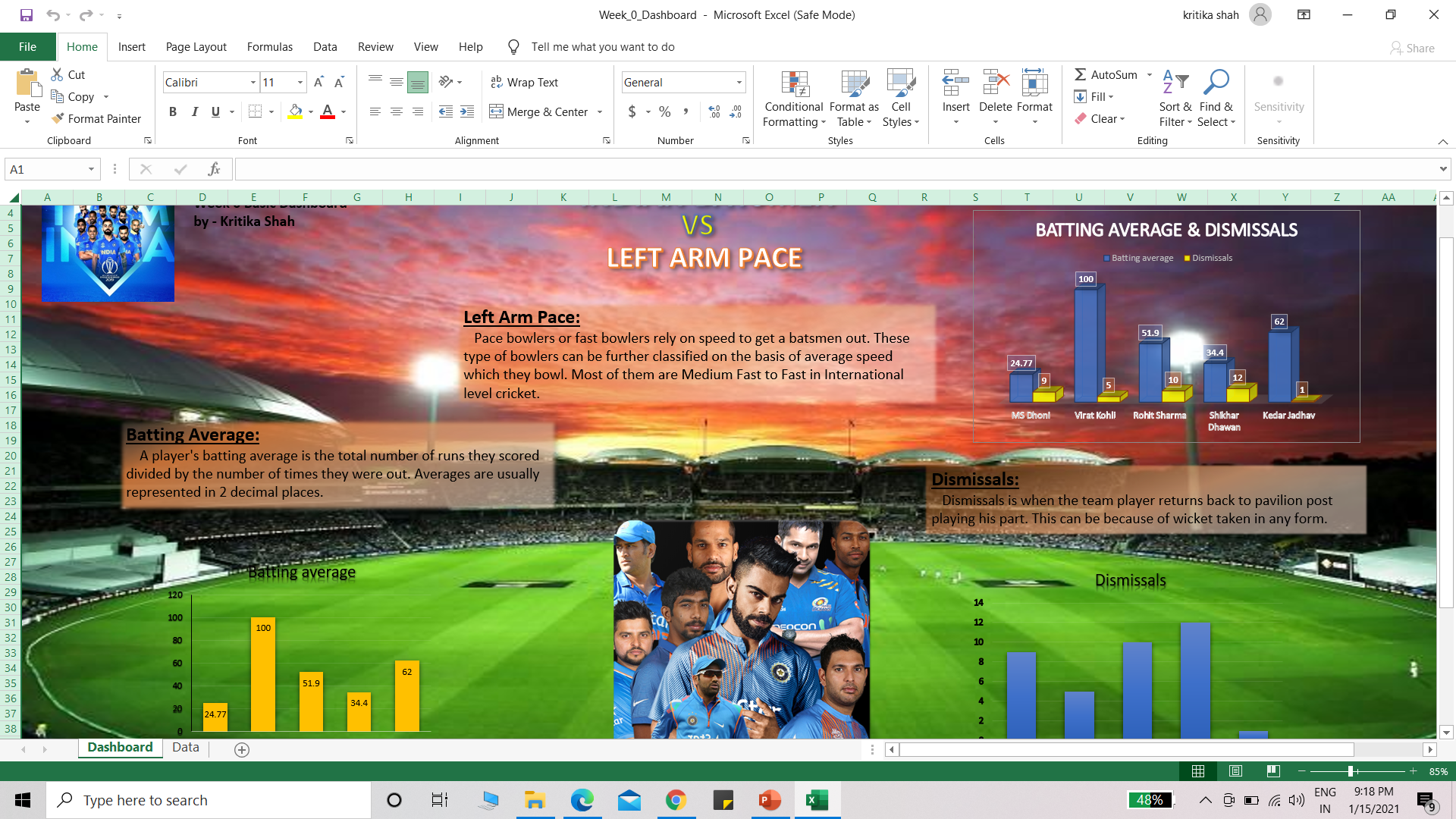The width and height of the screenshot is (1456, 819).
Task: Open the Font name dropdown
Action: tap(253, 82)
